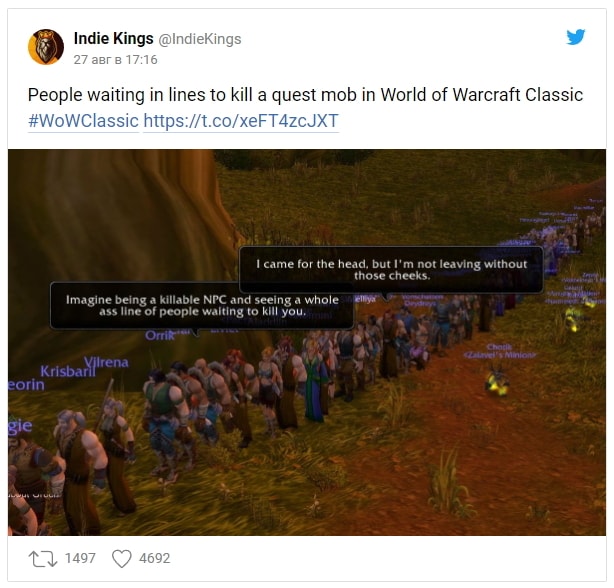Like the tweet with heart icon
614x588 pixels.
click(122, 559)
